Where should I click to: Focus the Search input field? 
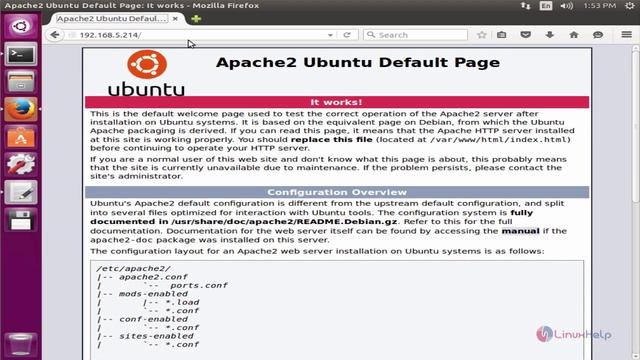pyautogui.click(x=416, y=35)
